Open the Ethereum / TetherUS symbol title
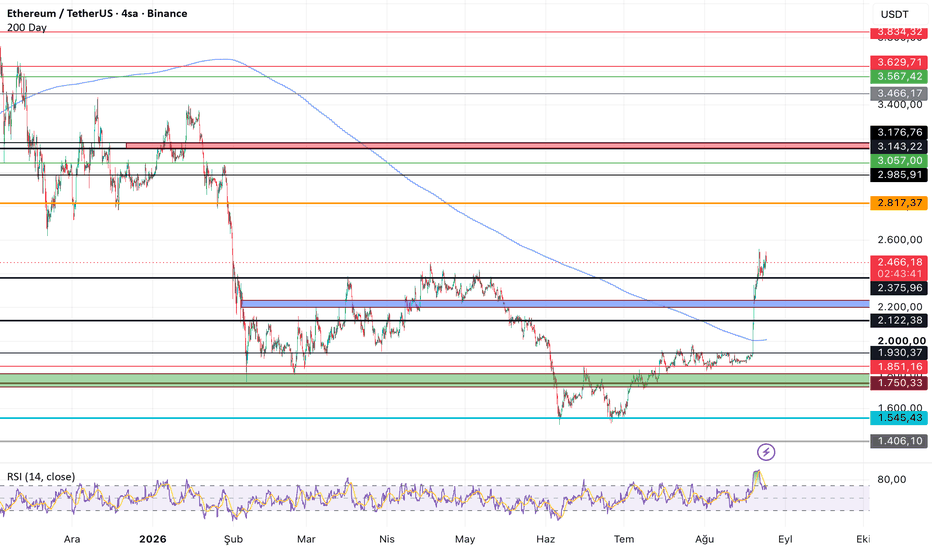The width and height of the screenshot is (932, 550). (97, 13)
